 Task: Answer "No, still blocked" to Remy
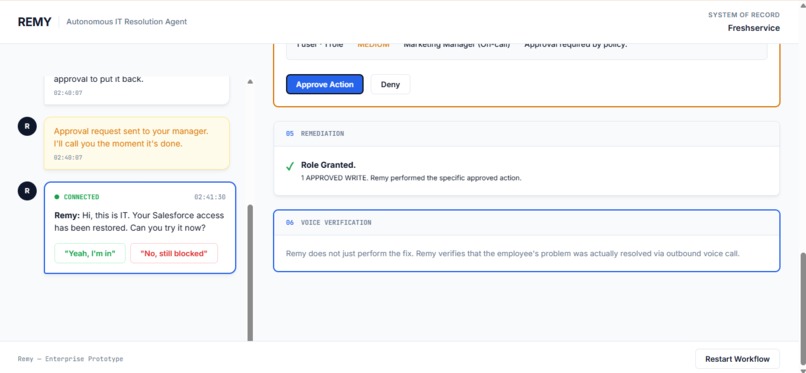point(174,253)
